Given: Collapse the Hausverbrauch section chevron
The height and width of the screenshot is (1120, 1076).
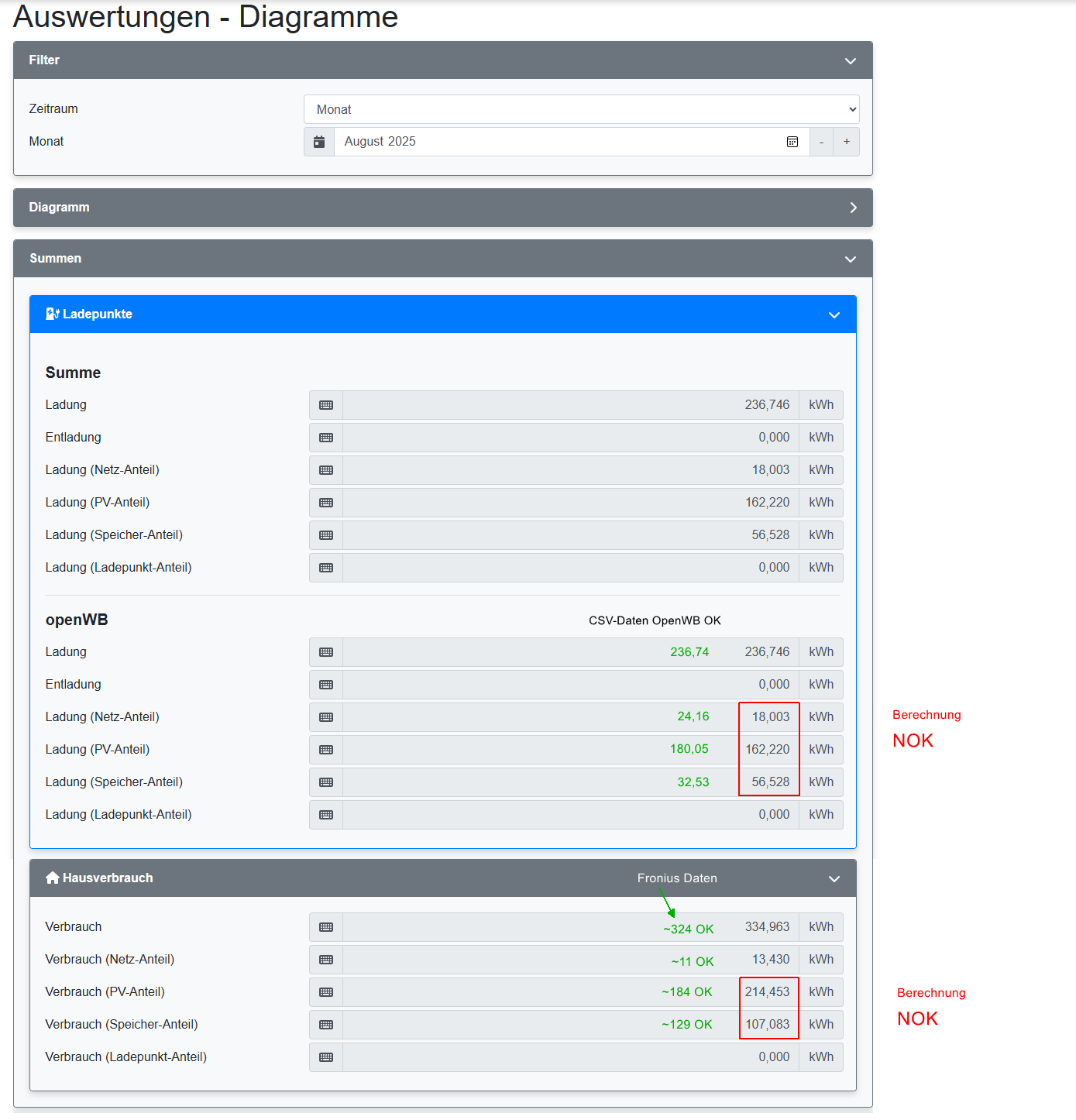Looking at the screenshot, I should point(834,878).
